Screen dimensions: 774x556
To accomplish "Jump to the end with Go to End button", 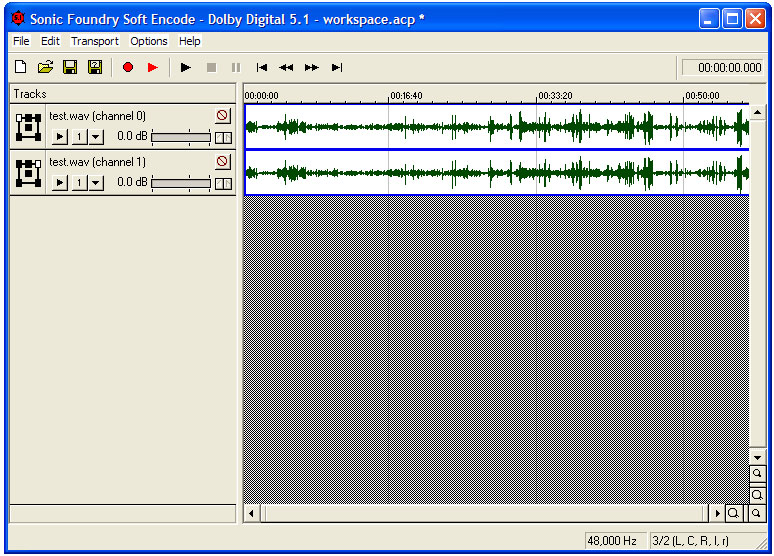I will tap(337, 67).
